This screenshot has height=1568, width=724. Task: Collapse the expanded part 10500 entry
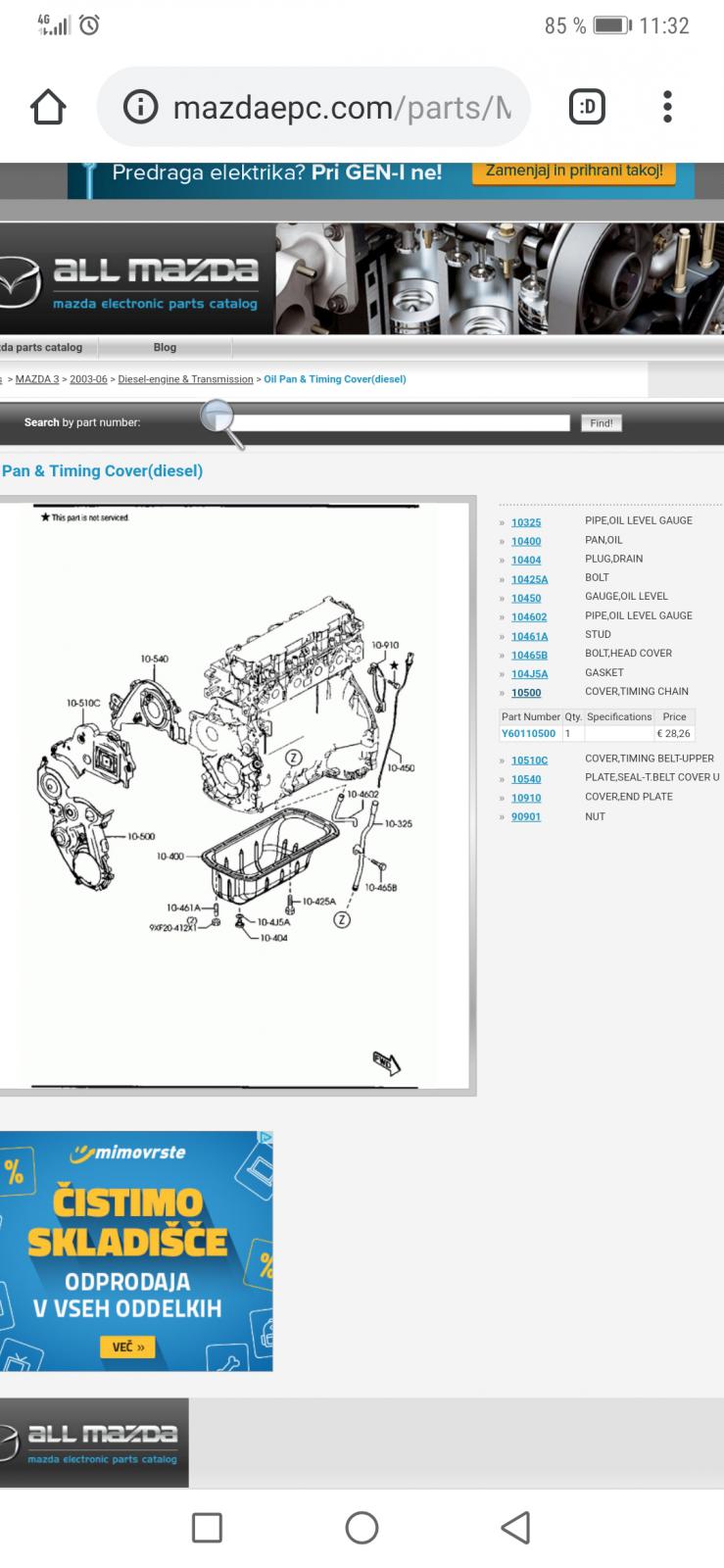526,693
